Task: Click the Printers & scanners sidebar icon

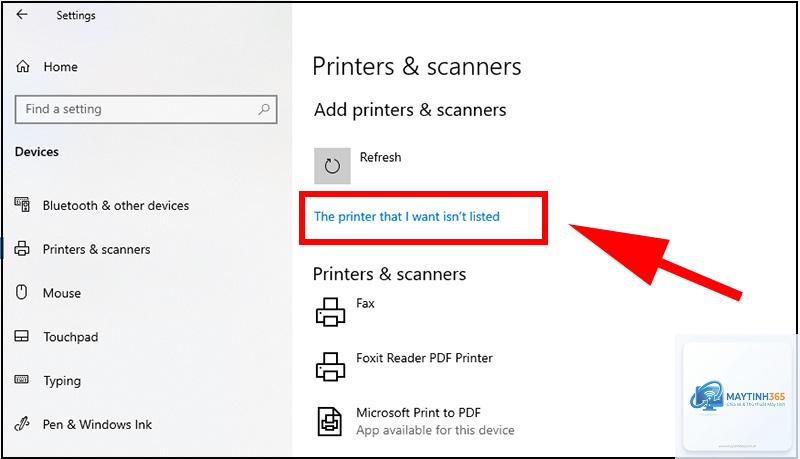Action: click(x=22, y=249)
